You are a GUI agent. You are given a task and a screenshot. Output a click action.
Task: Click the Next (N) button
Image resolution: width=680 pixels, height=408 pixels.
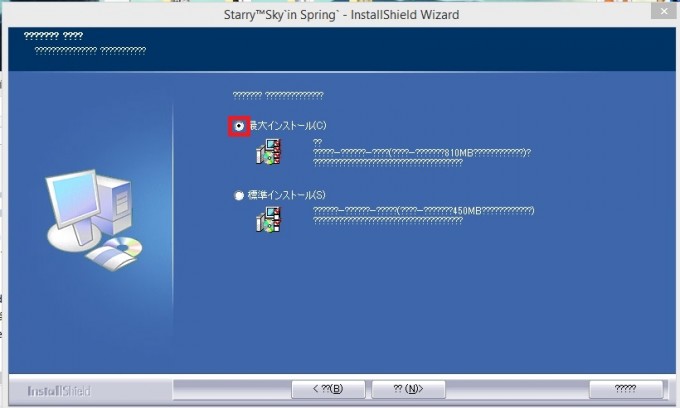point(408,389)
